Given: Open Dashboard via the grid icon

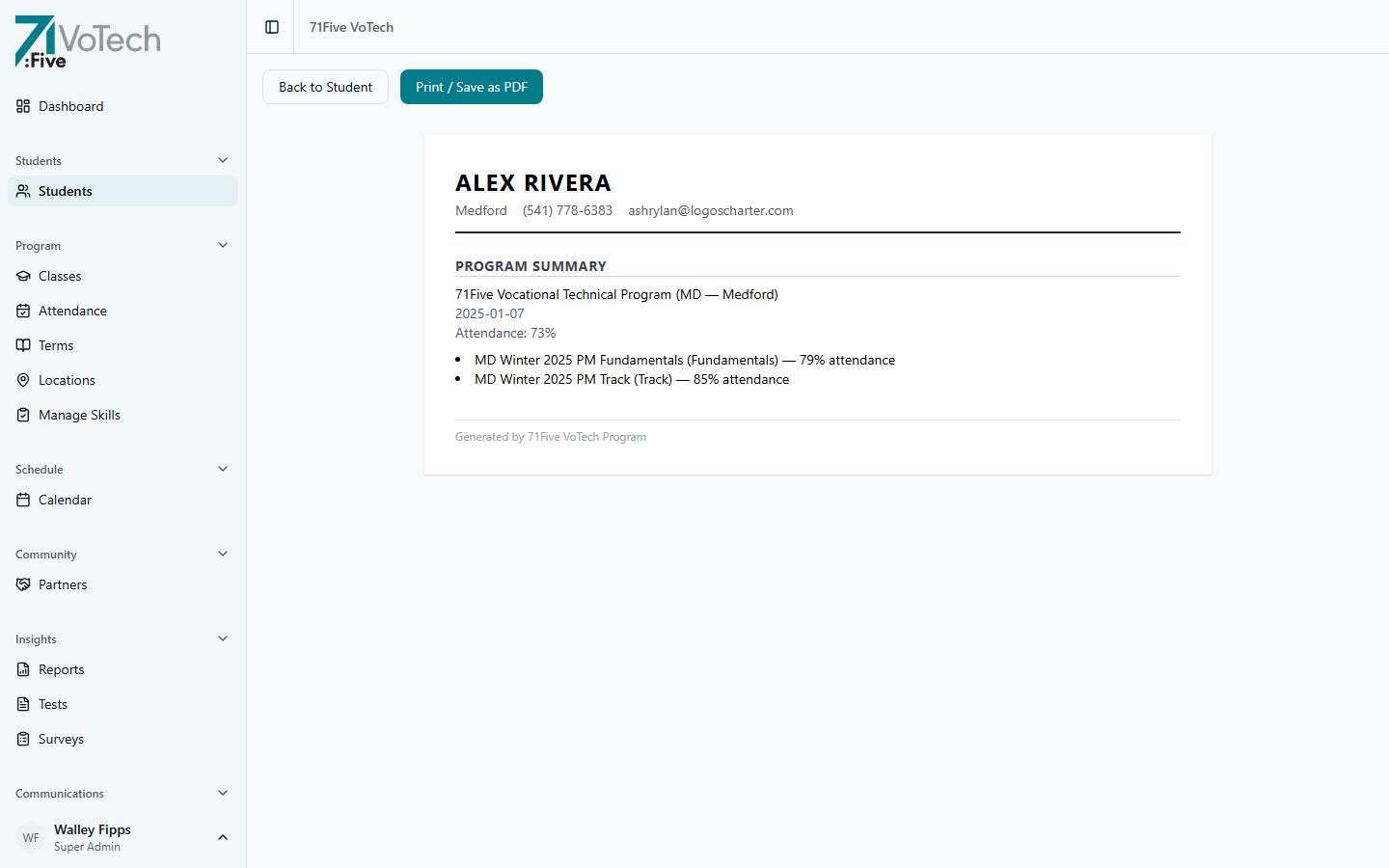Looking at the screenshot, I should (22, 106).
